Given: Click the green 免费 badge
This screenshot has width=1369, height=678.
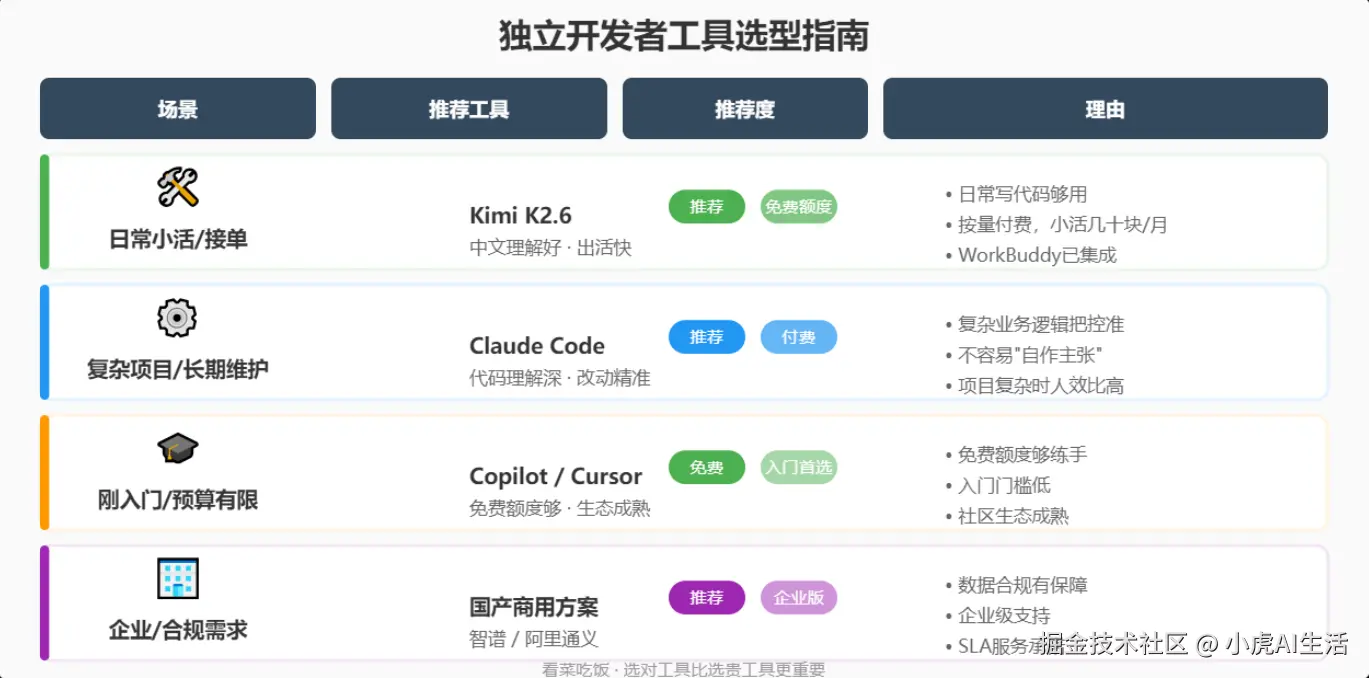Looking at the screenshot, I should click(707, 467).
